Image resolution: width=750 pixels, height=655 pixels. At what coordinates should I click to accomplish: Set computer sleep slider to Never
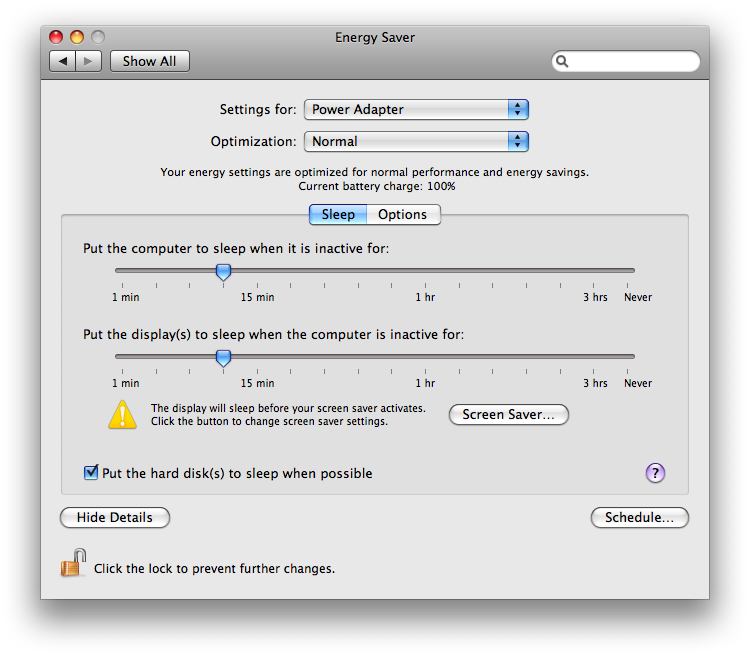(x=627, y=270)
